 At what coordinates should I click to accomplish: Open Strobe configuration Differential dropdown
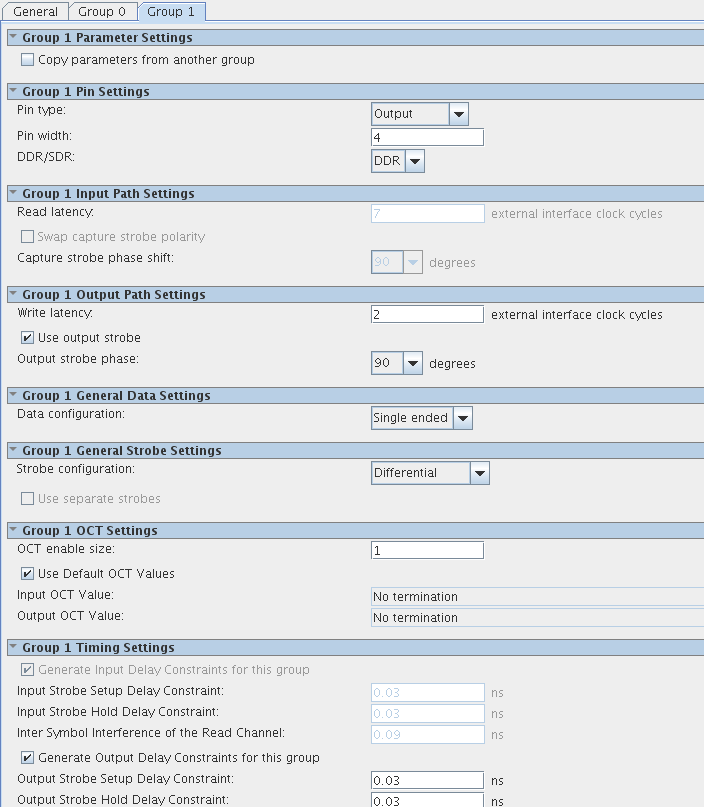479,473
